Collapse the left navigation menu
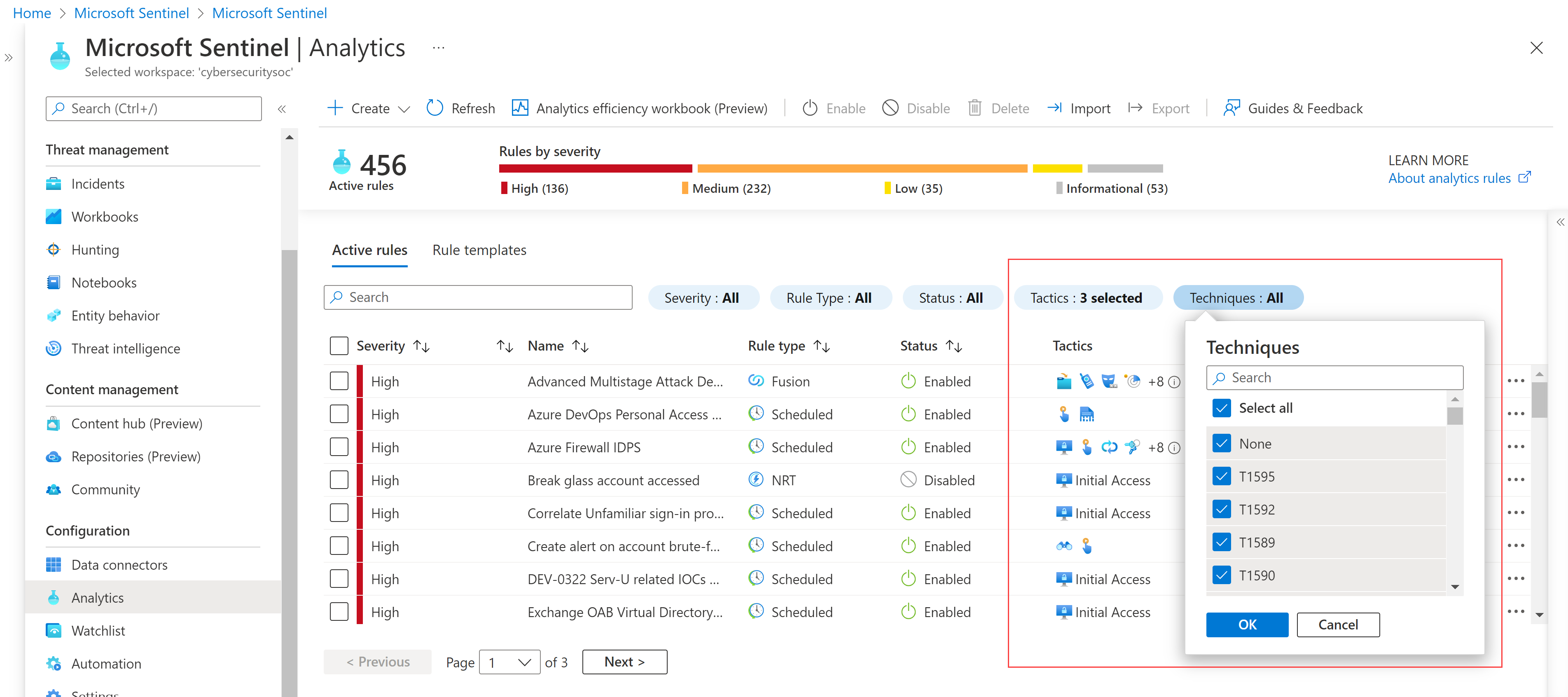Viewport: 1568px width, 697px height. [282, 109]
